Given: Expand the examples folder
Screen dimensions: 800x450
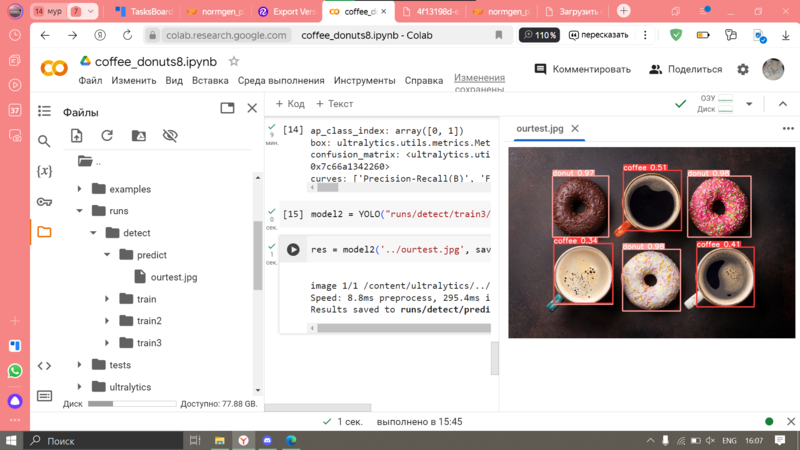Looking at the screenshot, I should click(80, 189).
